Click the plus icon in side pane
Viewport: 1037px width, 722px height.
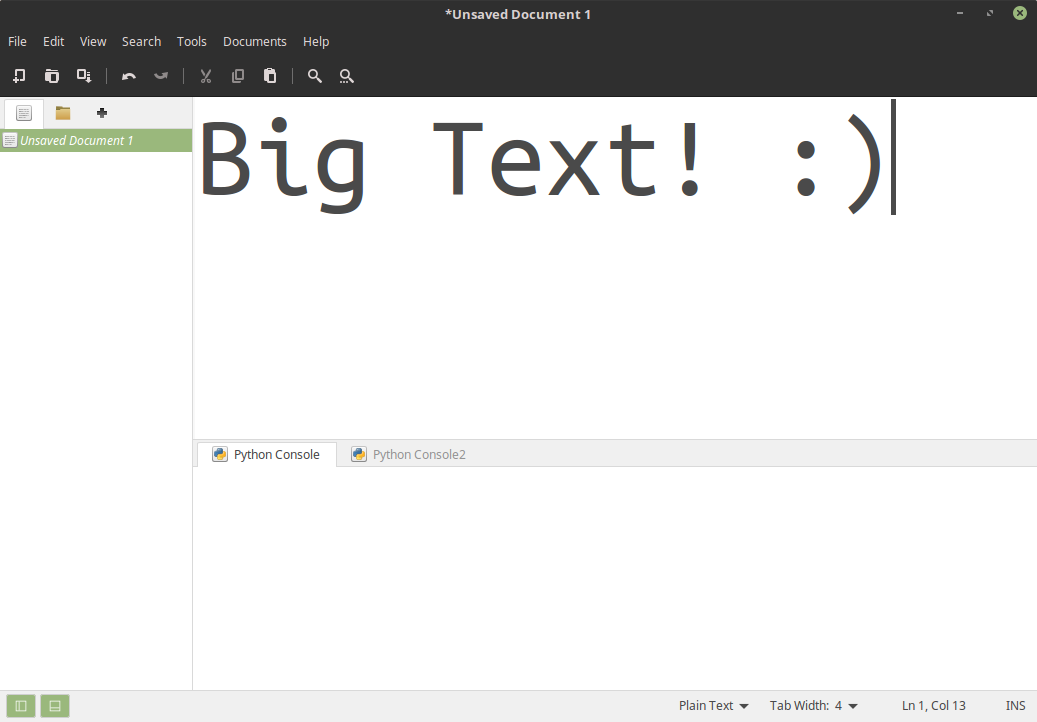click(x=102, y=113)
